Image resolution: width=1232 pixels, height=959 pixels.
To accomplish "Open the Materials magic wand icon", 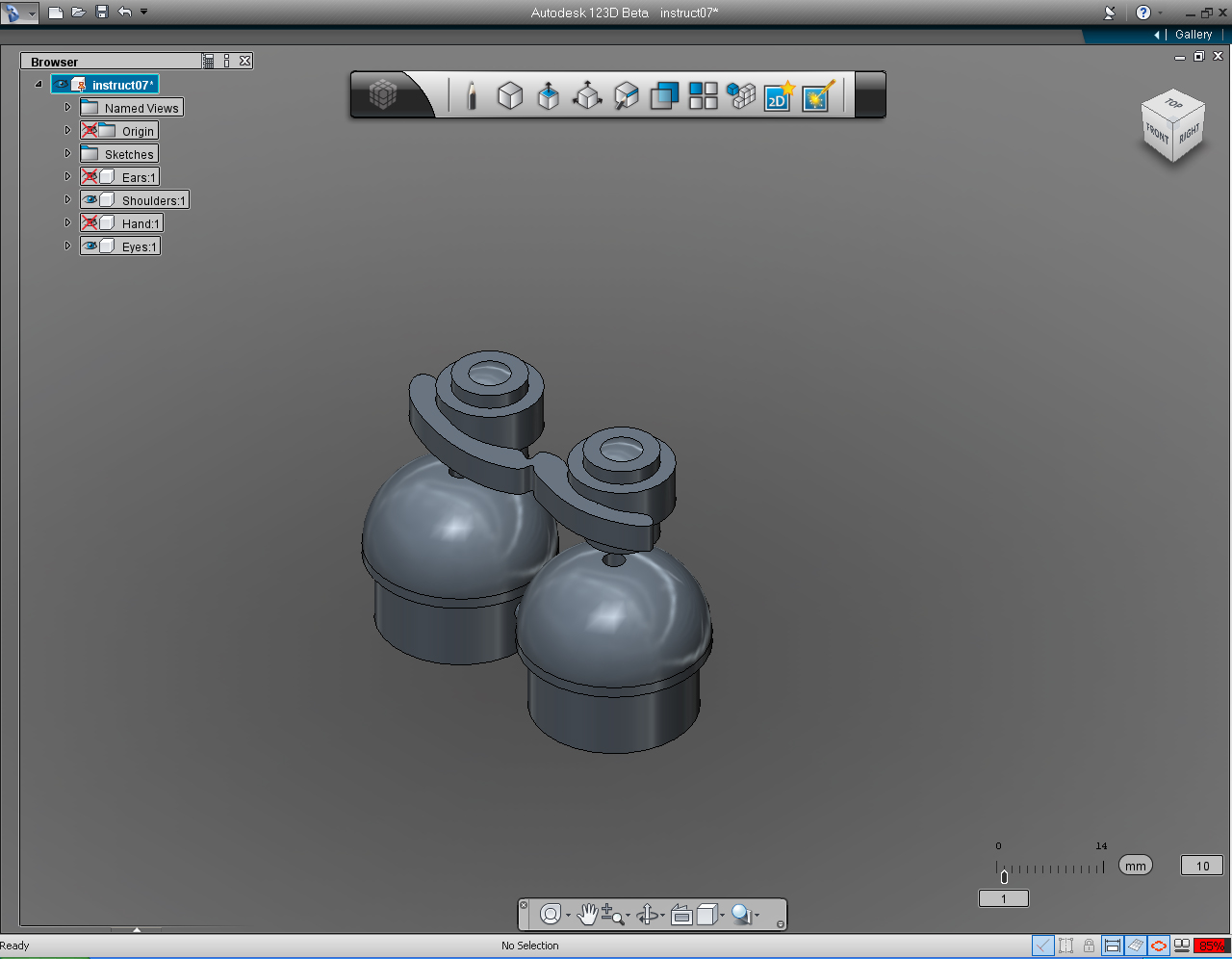I will pyautogui.click(x=817, y=95).
